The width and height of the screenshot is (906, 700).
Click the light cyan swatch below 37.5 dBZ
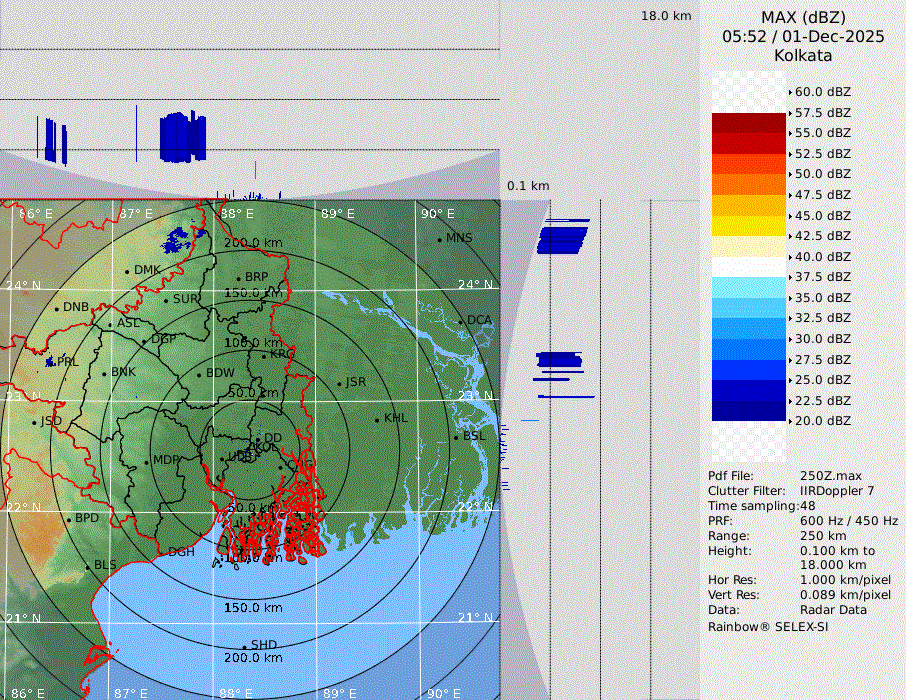(x=748, y=287)
